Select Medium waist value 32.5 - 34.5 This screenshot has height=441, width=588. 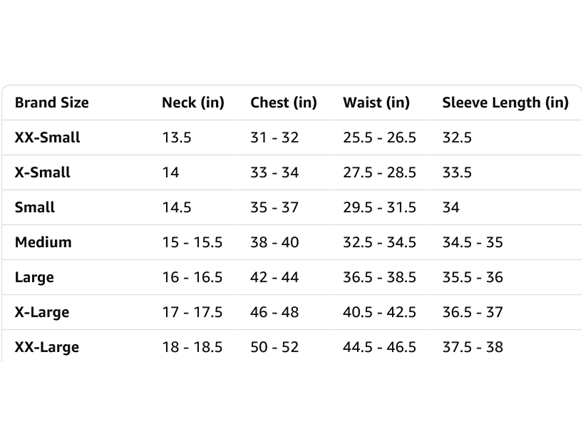click(x=380, y=242)
